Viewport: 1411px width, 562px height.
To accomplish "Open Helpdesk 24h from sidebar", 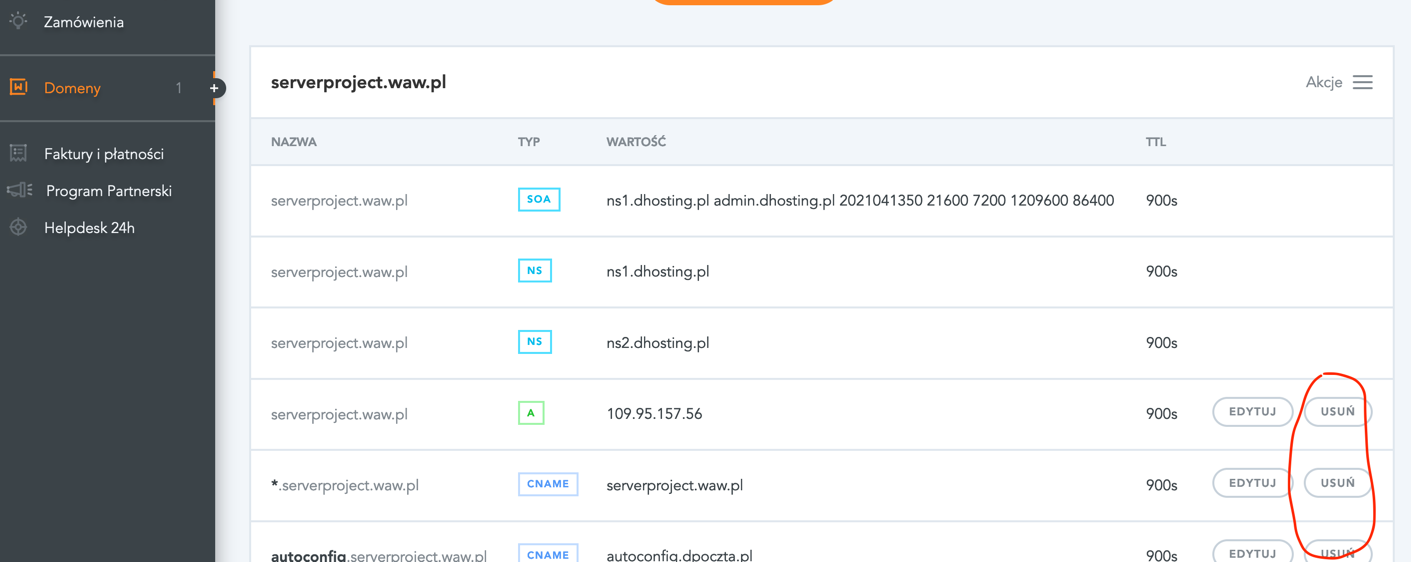I will point(89,228).
